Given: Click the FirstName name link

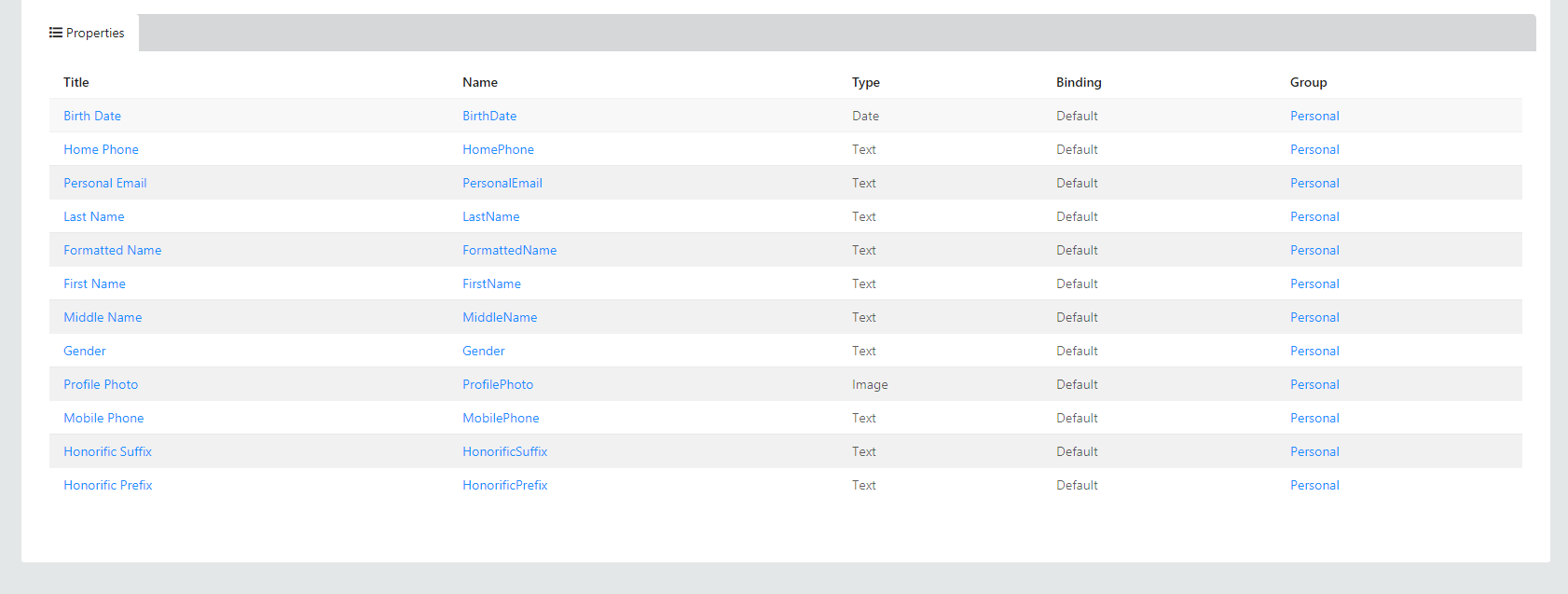Looking at the screenshot, I should pos(491,283).
